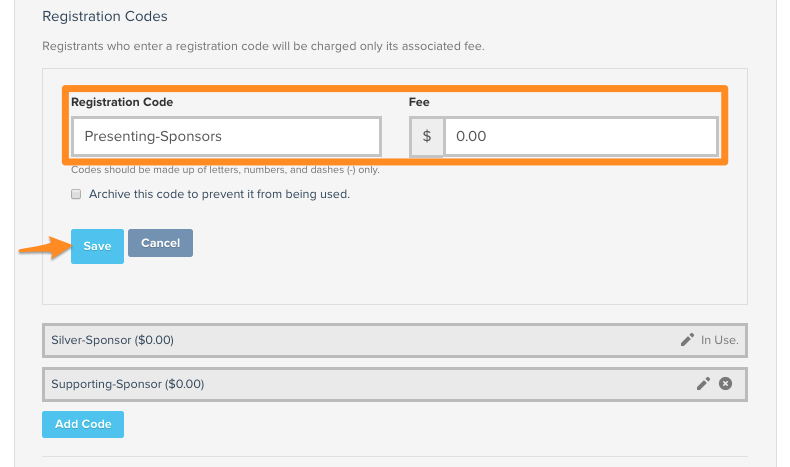This screenshot has width=790, height=467.
Task: Save the Presenting-Sponsors code
Action: click(97, 246)
